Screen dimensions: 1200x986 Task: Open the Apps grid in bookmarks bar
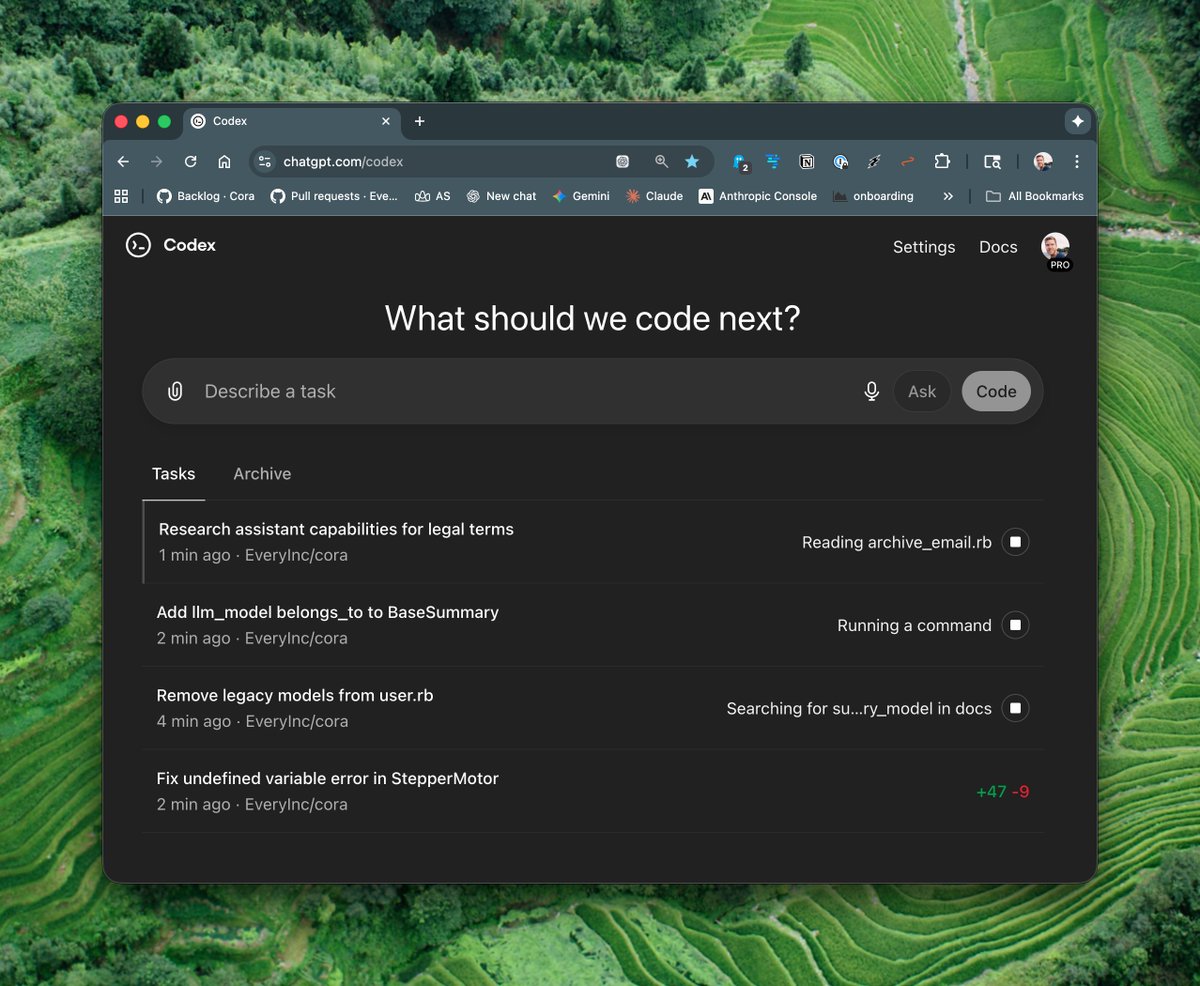[x=121, y=196]
